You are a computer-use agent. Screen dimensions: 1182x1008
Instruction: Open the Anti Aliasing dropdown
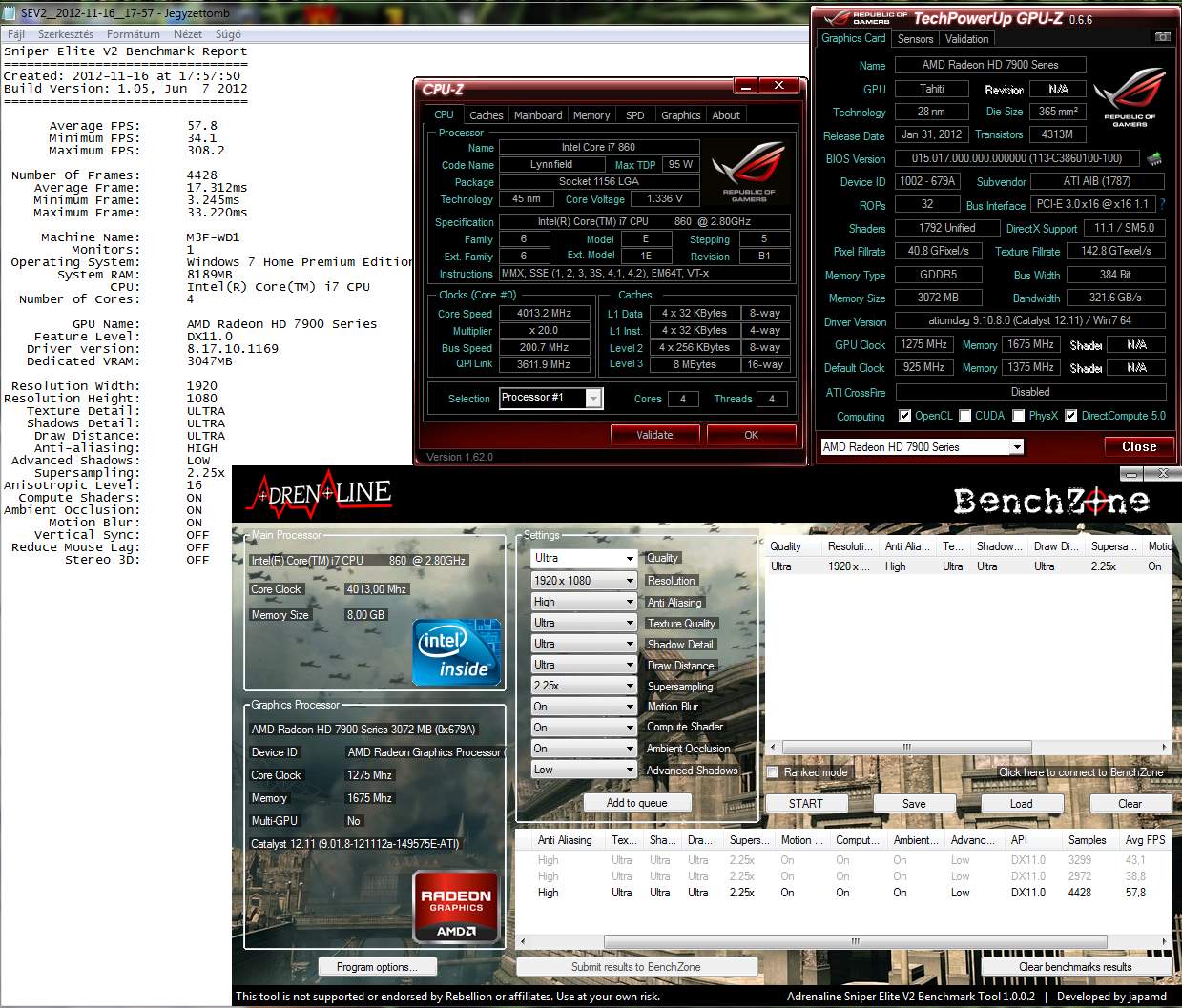584,602
